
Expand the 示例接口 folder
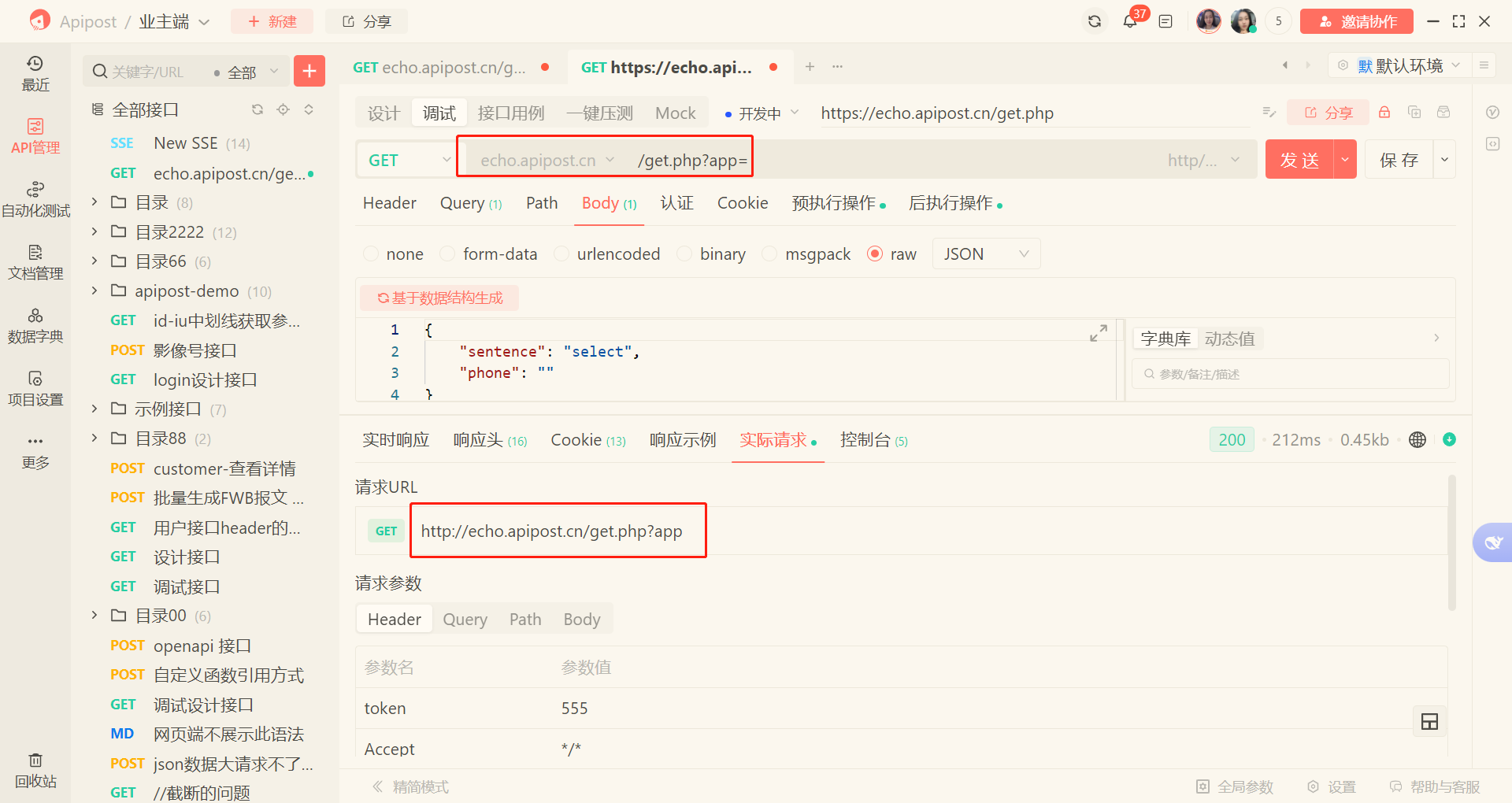94,409
